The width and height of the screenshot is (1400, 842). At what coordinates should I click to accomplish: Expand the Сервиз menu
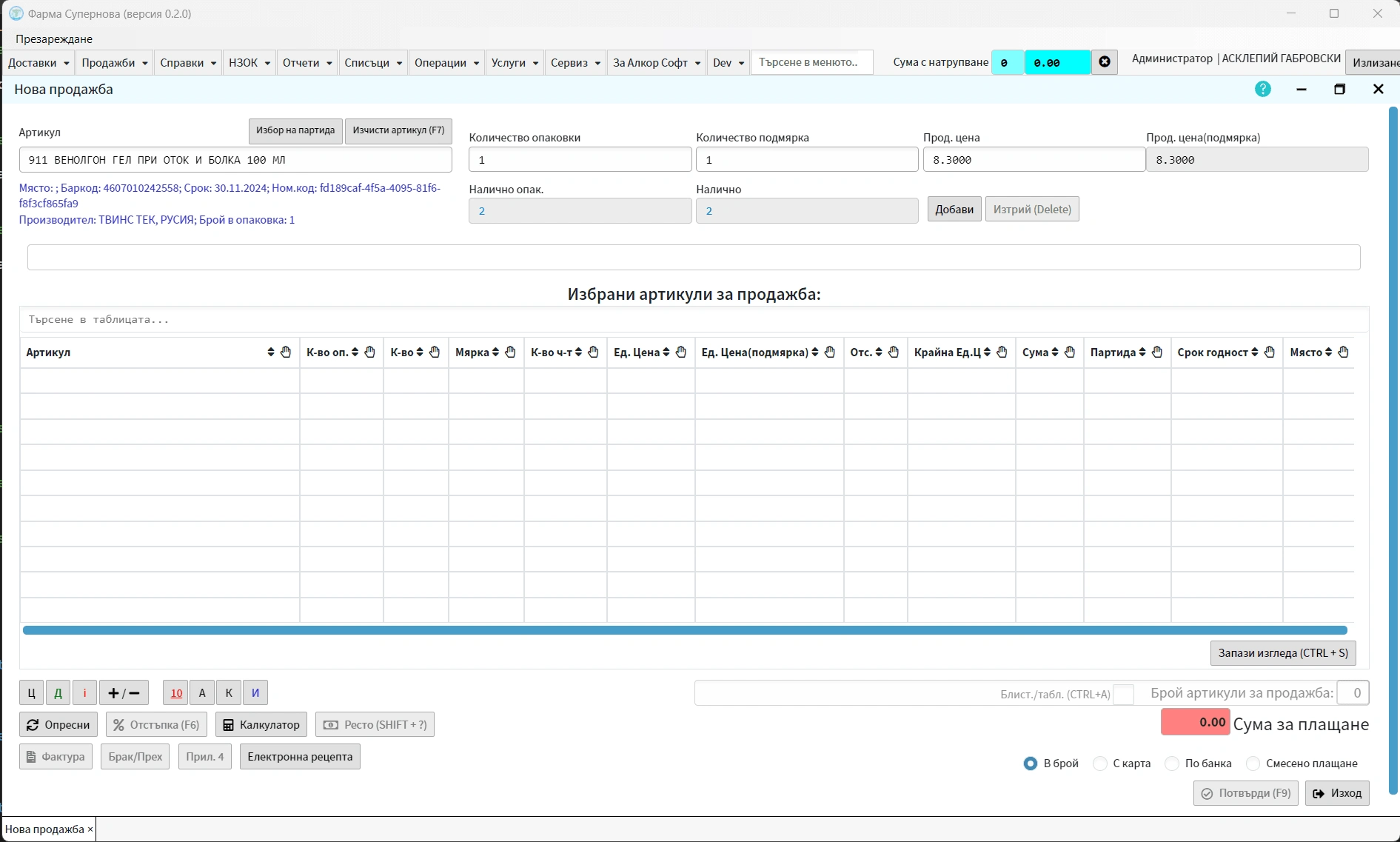575,63
